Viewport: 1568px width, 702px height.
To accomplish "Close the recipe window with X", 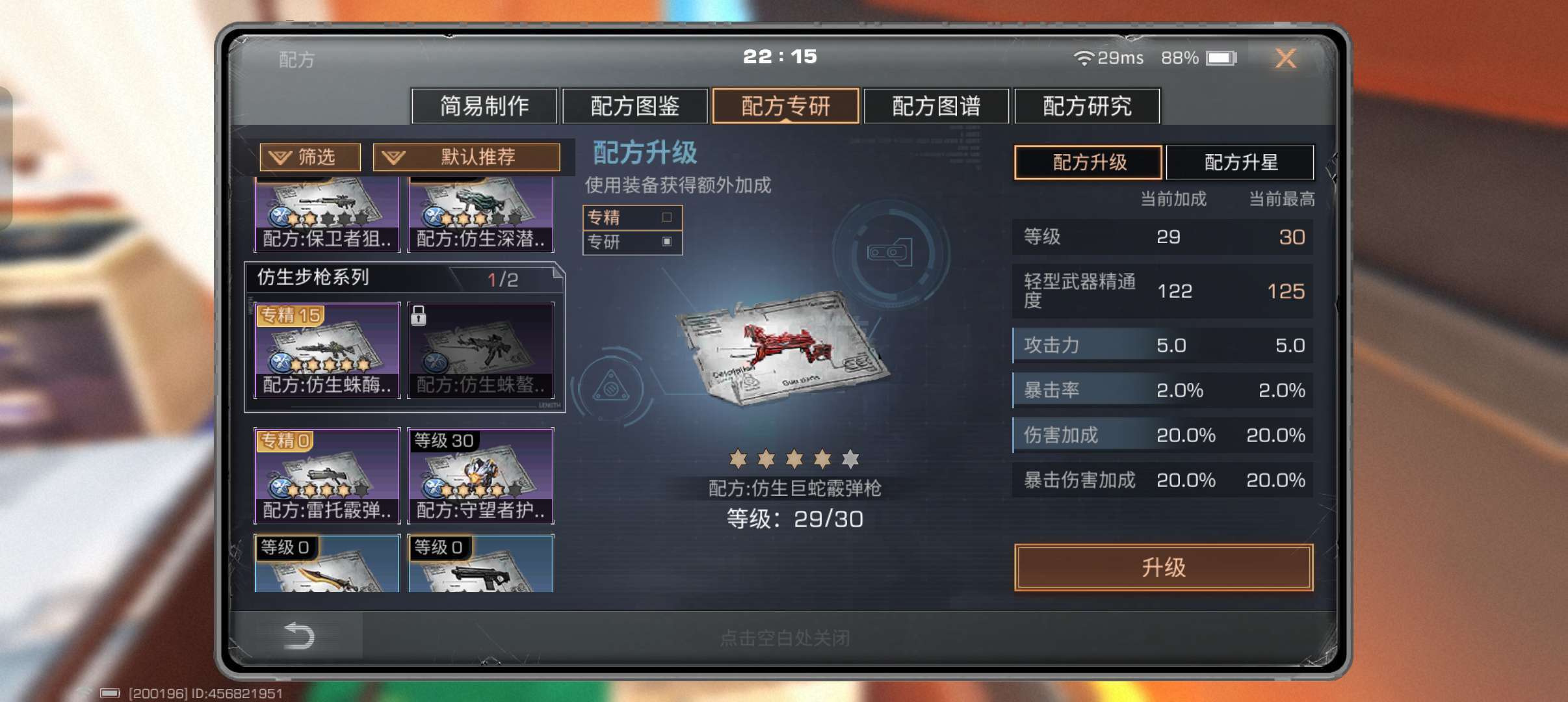I will 1285,58.
